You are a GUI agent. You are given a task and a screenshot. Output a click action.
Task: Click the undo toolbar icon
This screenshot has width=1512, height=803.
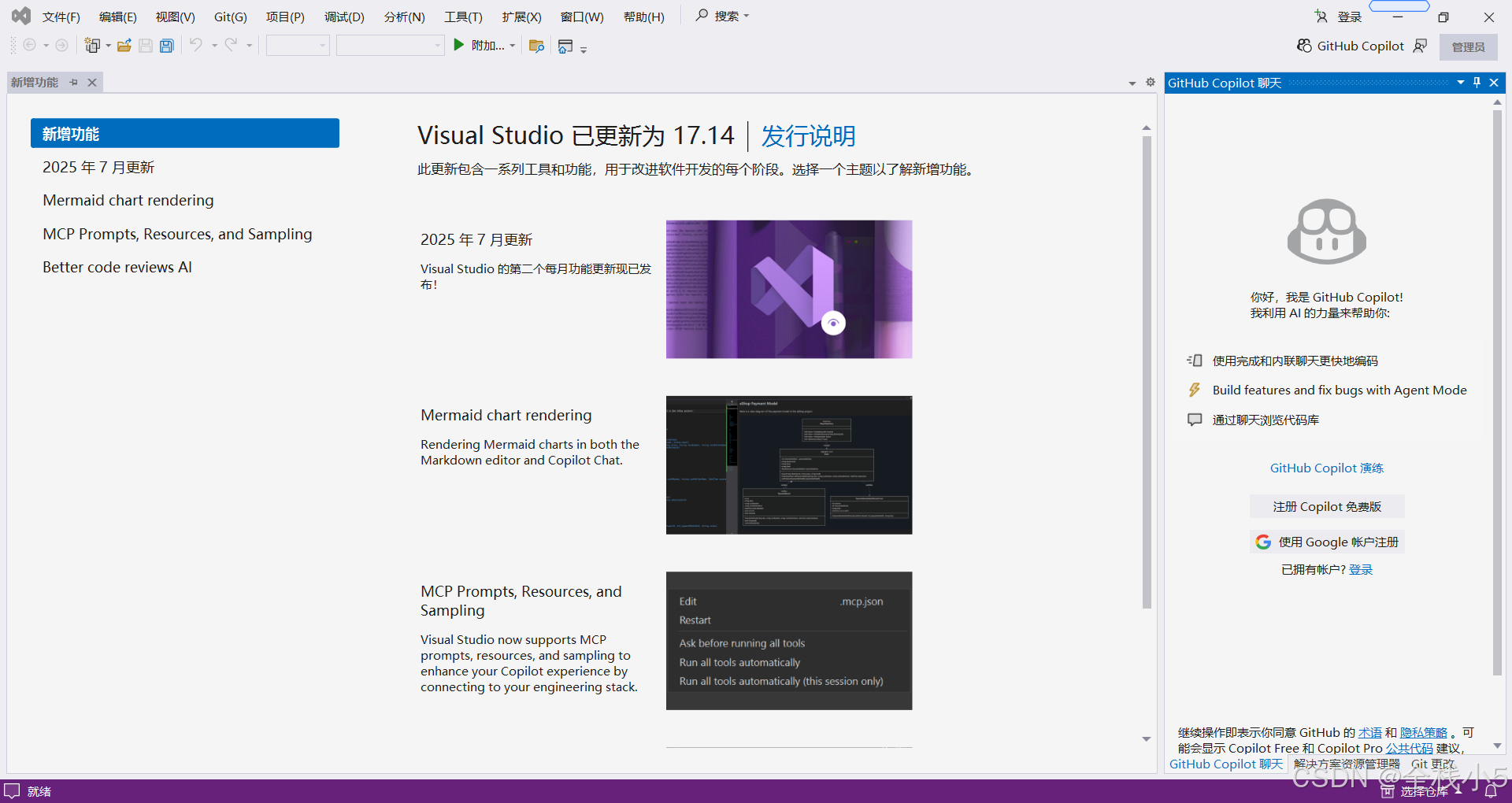(x=196, y=45)
